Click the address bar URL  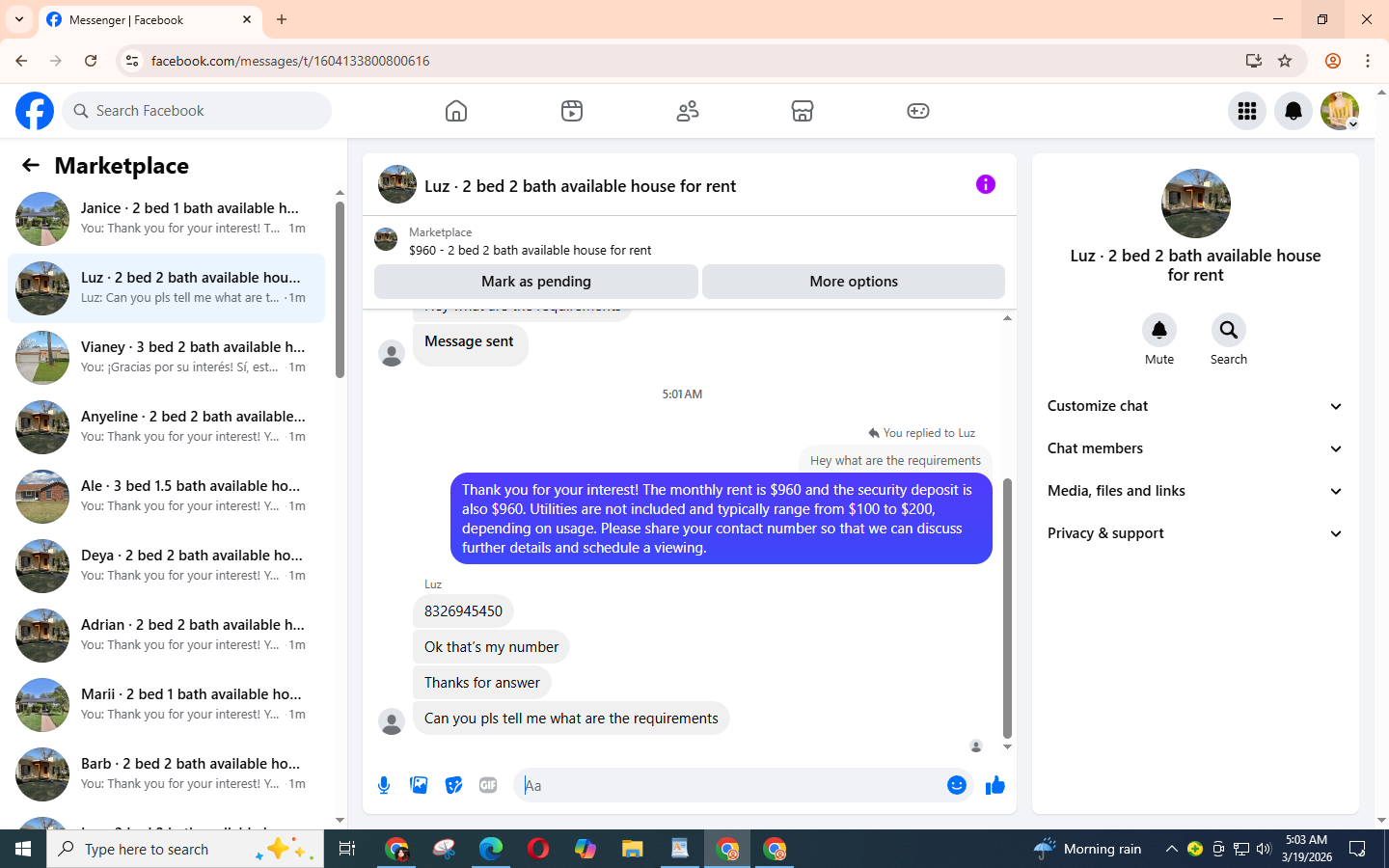[290, 61]
